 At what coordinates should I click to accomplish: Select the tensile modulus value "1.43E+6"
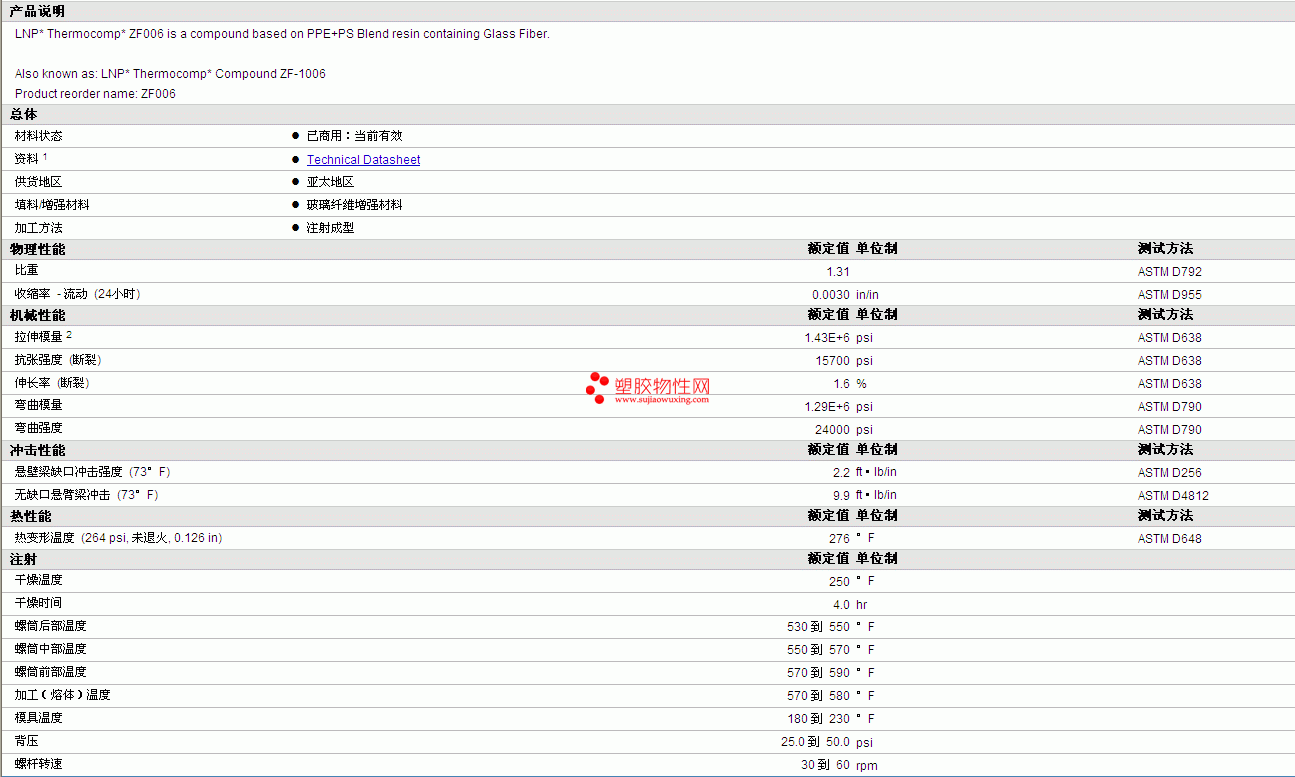pyautogui.click(x=827, y=338)
